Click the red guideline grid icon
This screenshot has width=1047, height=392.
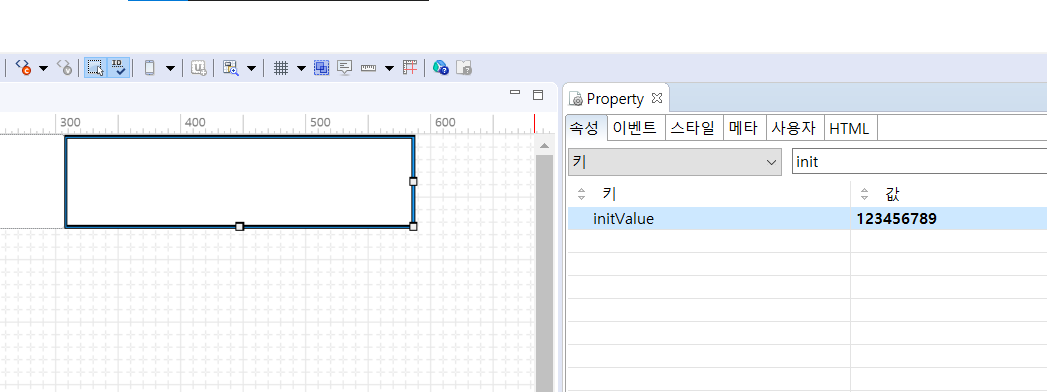410,67
